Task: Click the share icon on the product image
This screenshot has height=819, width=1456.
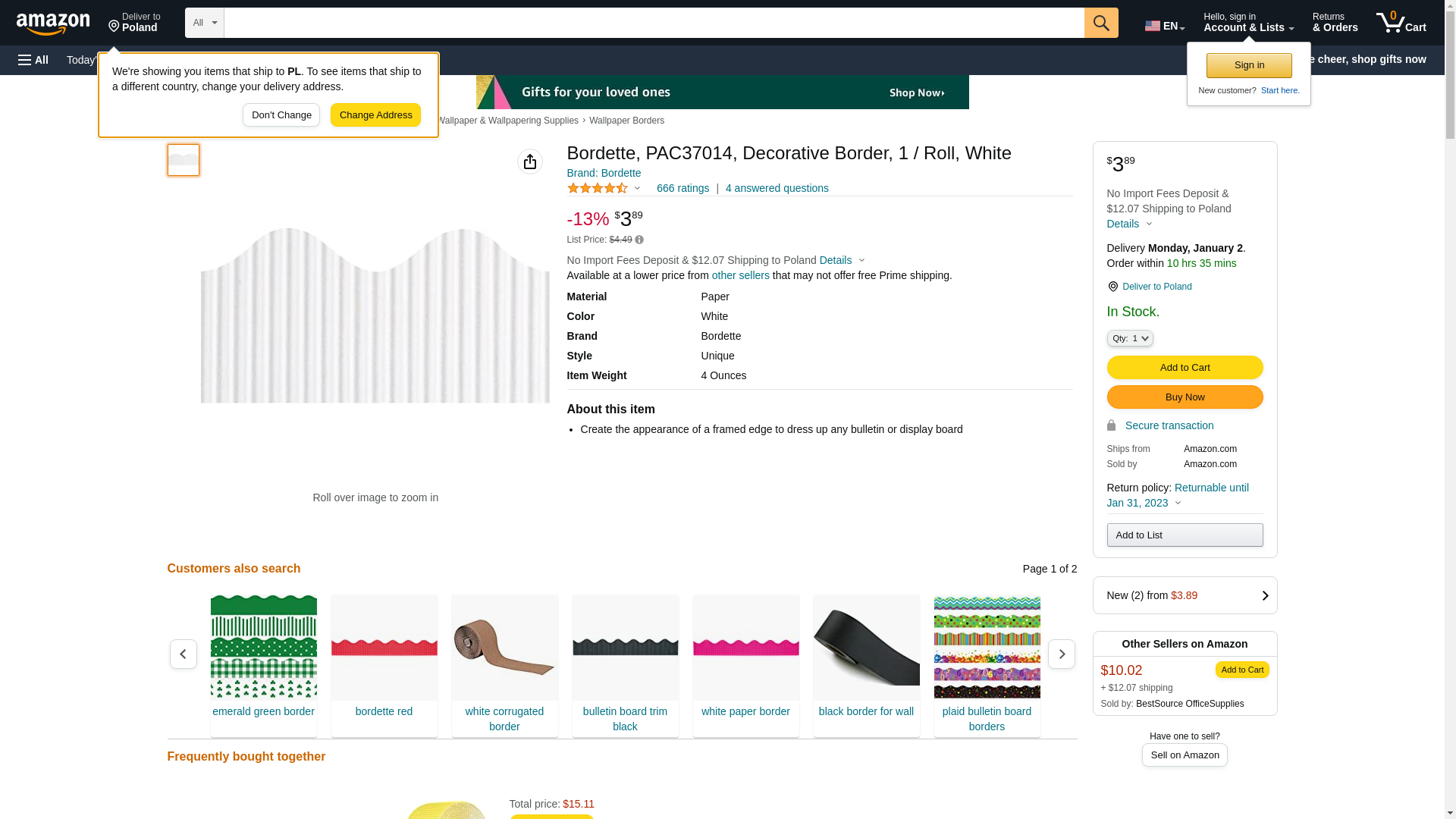Action: 529,162
